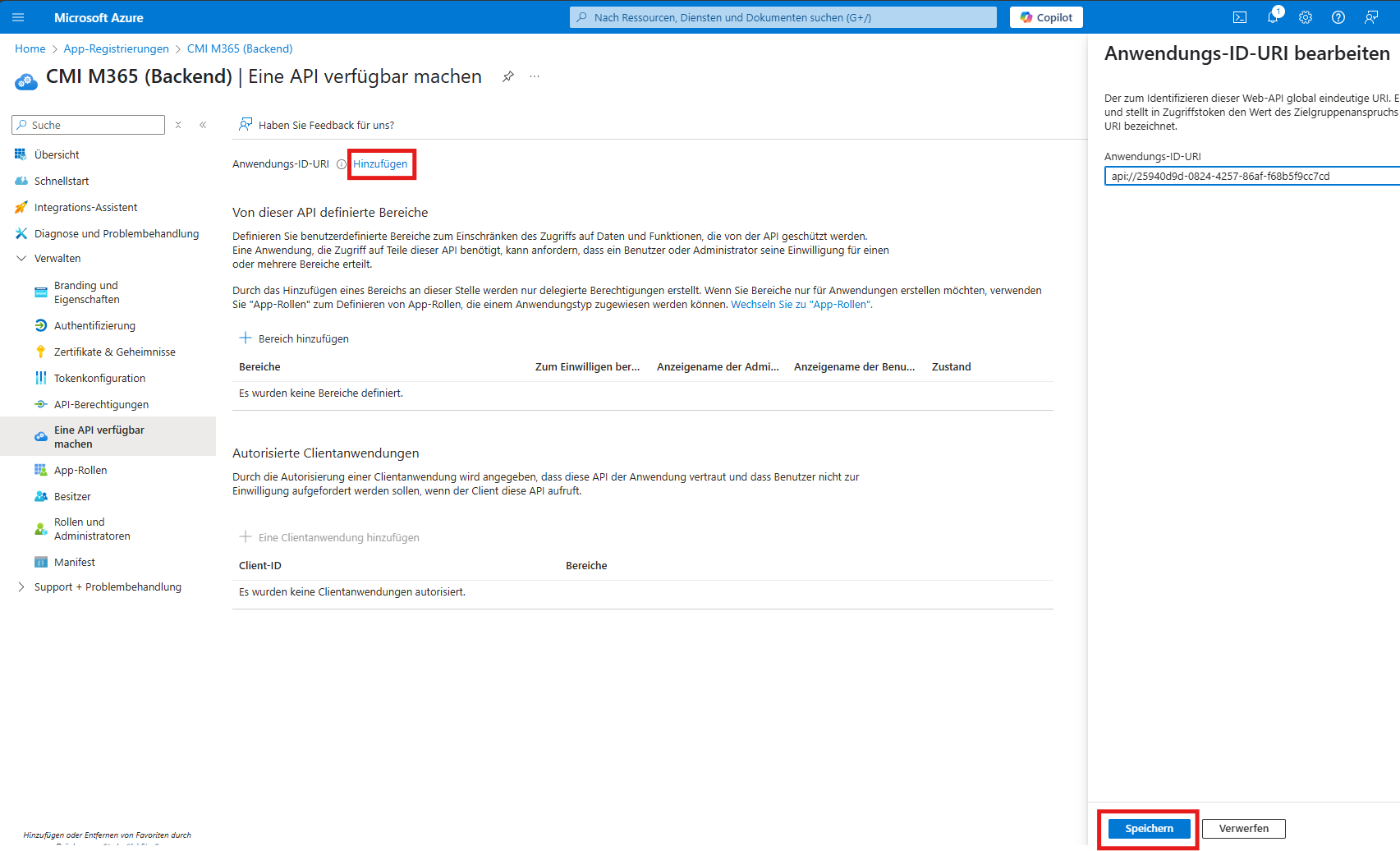This screenshot has height=851, width=1400.
Task: Open Copilot from the top bar
Action: [x=1045, y=16]
